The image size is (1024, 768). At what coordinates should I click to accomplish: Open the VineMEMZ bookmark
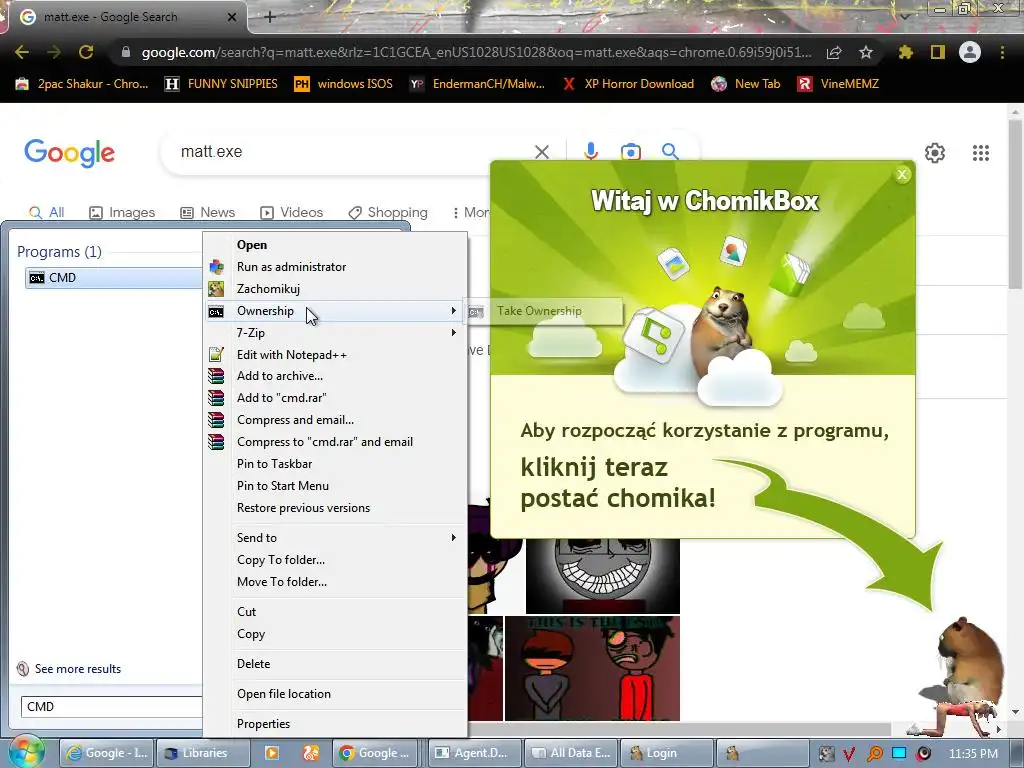tap(838, 84)
